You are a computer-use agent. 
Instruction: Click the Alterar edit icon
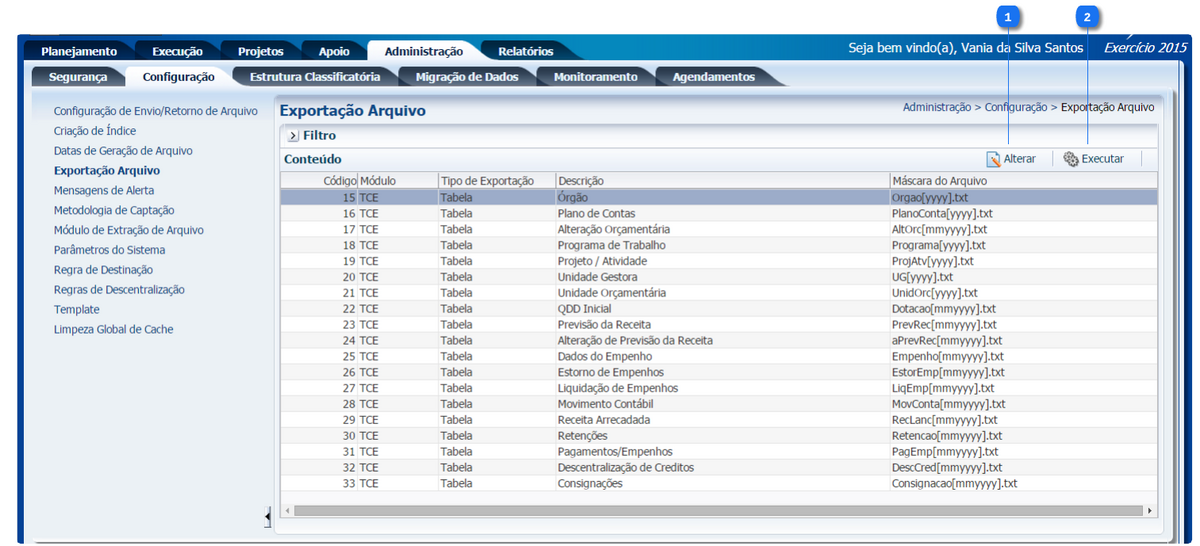coord(993,159)
